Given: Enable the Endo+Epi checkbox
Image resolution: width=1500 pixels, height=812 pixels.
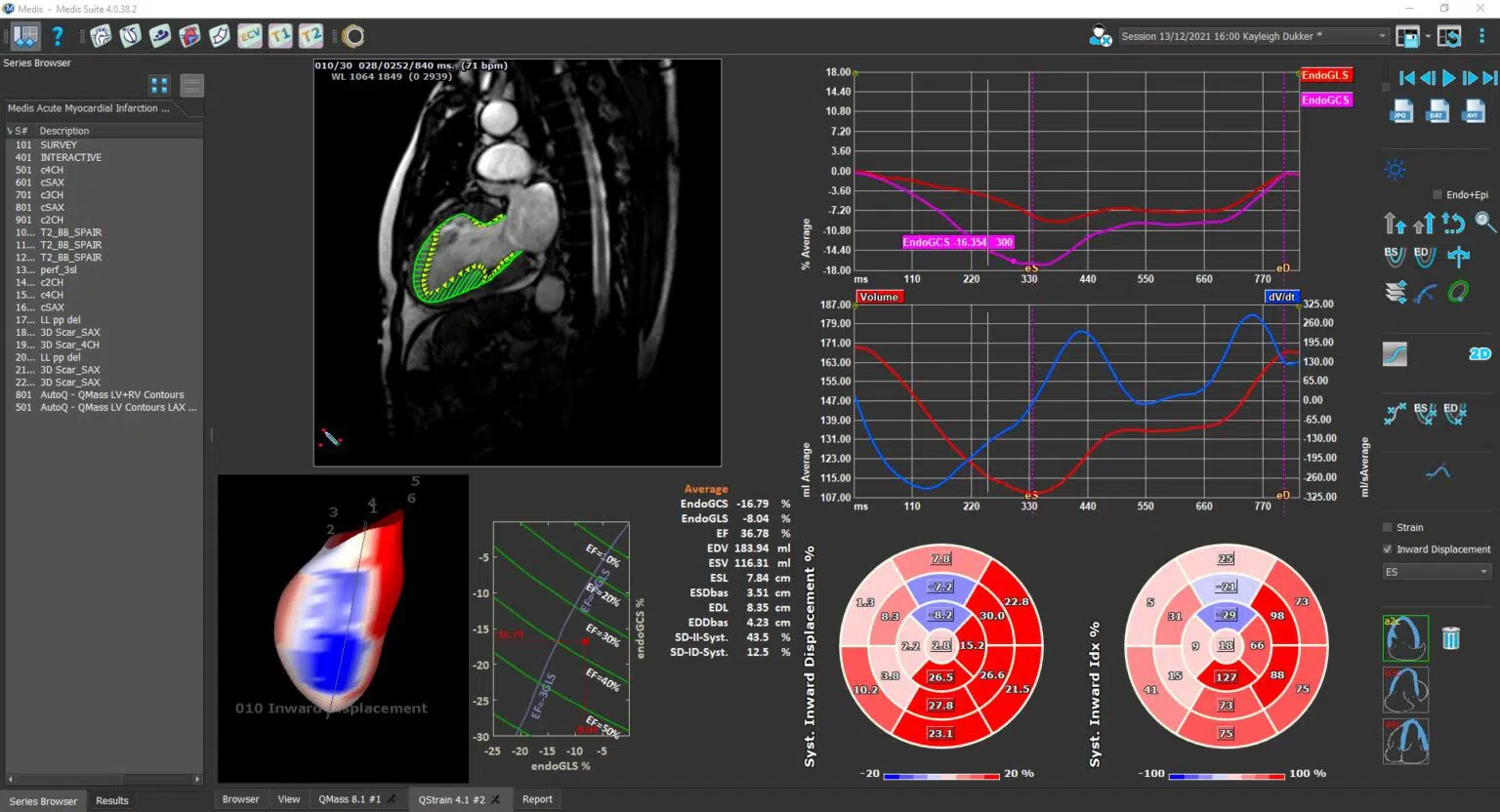Looking at the screenshot, I should coord(1437,195).
